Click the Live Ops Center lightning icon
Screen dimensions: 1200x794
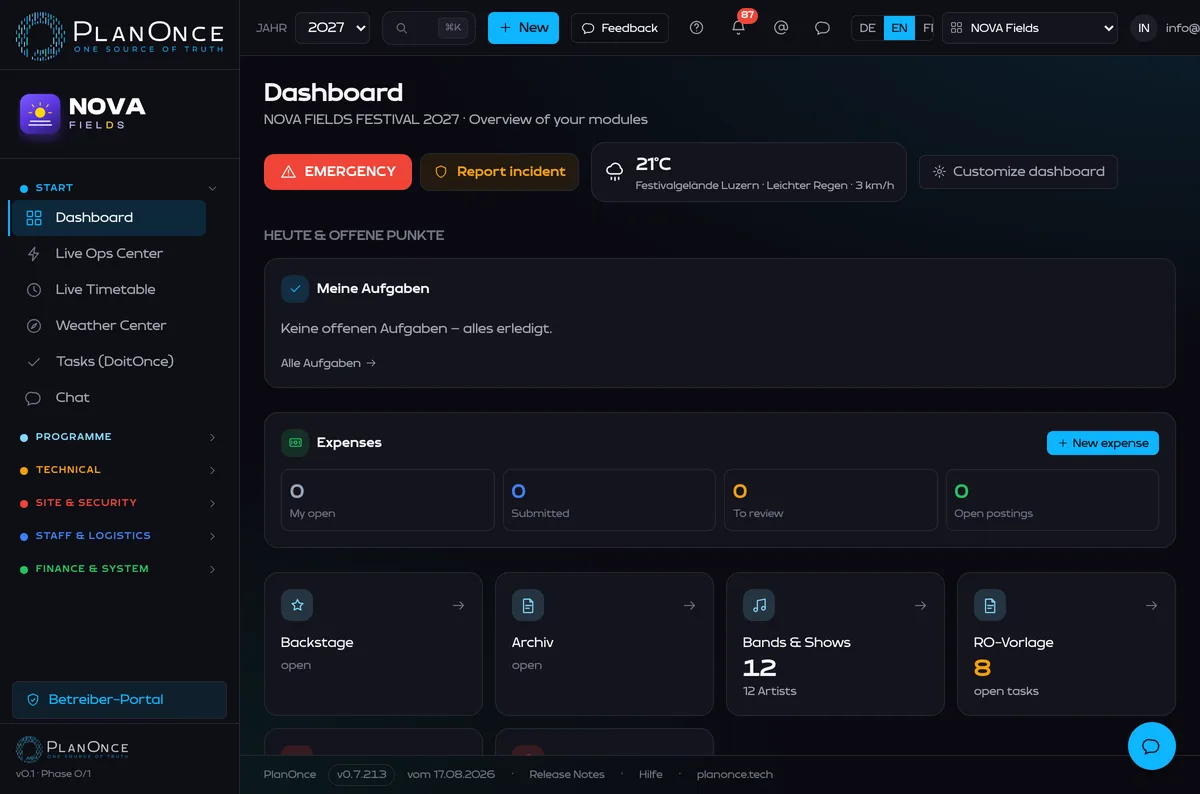(x=34, y=254)
